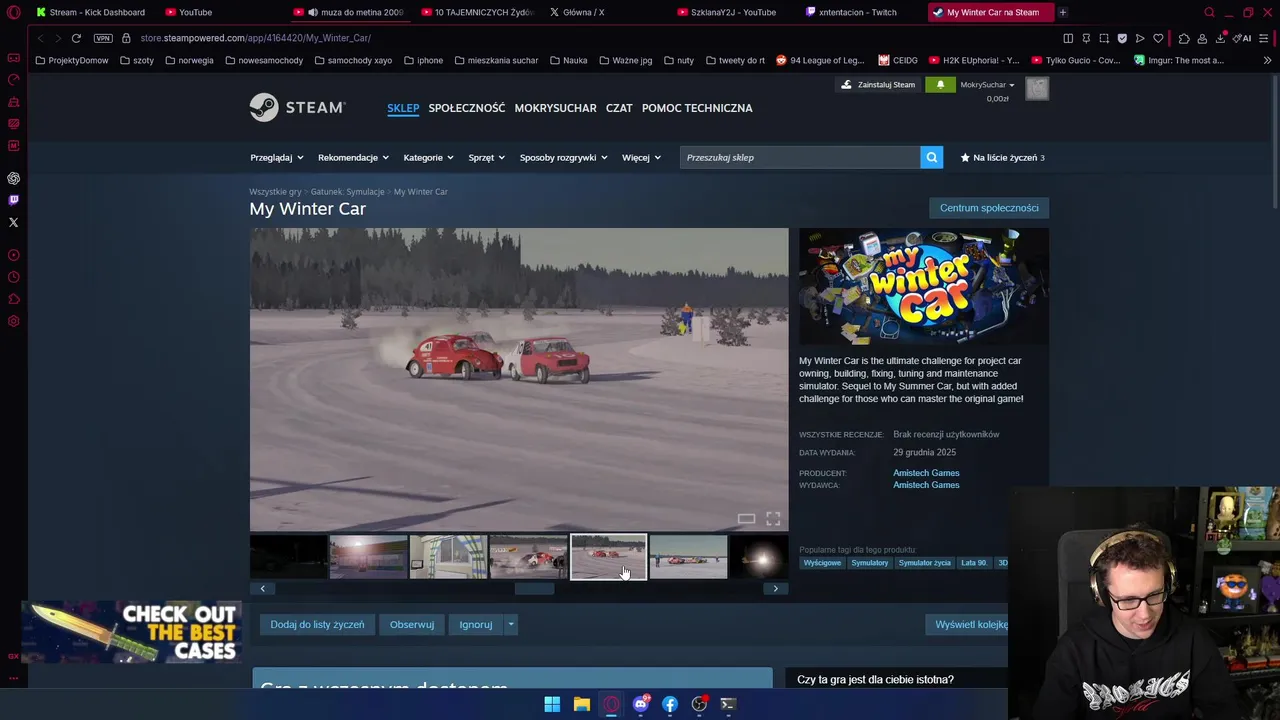Viewport: 1280px width, 720px height.
Task: Toggle theater mode on media player
Action: (x=746, y=518)
